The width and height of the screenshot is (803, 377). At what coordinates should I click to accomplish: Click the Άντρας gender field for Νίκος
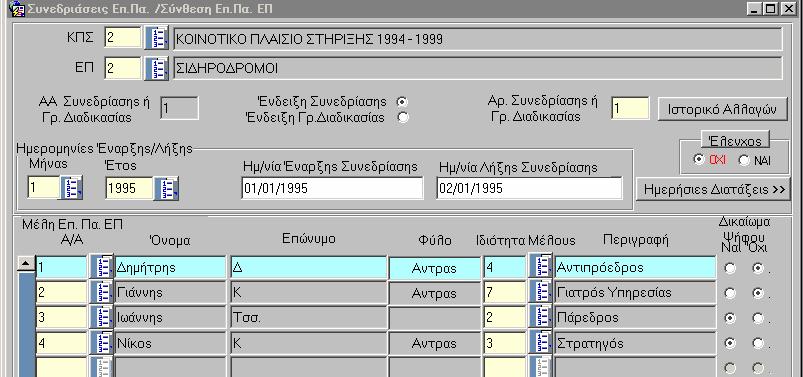click(x=434, y=343)
